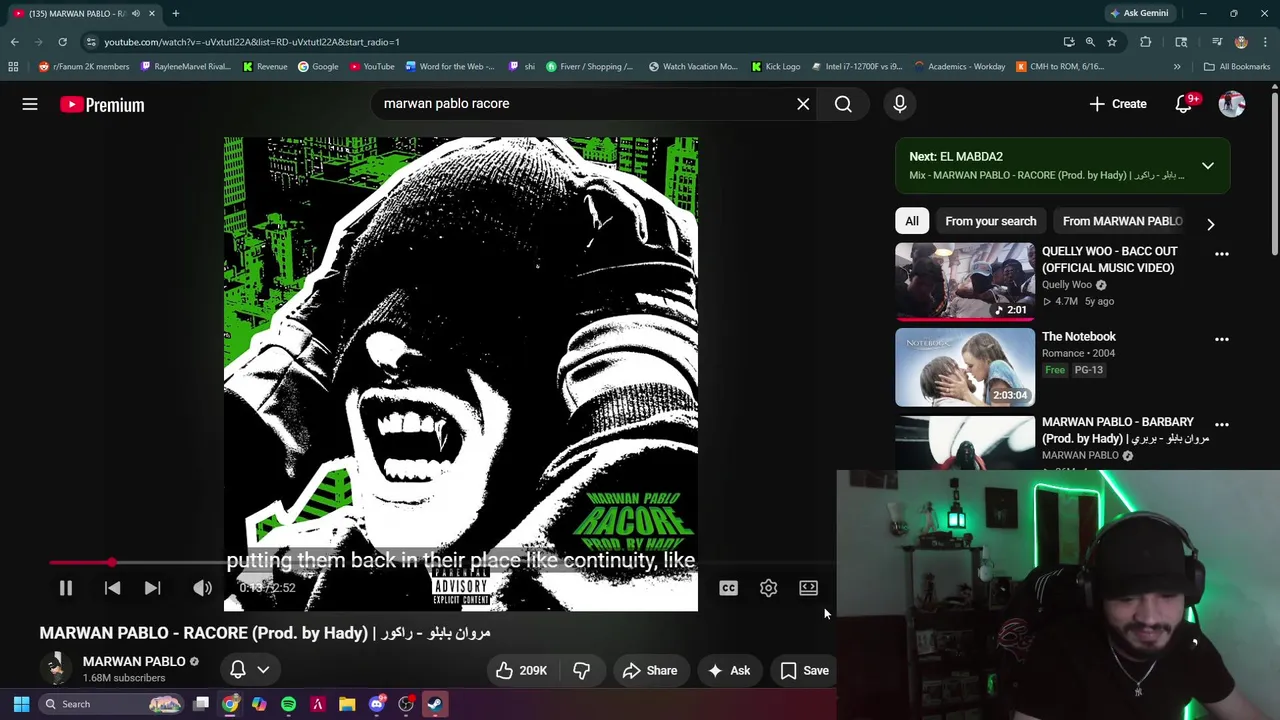Go back in browser history
Viewport: 1280px width, 720px height.
(x=14, y=42)
